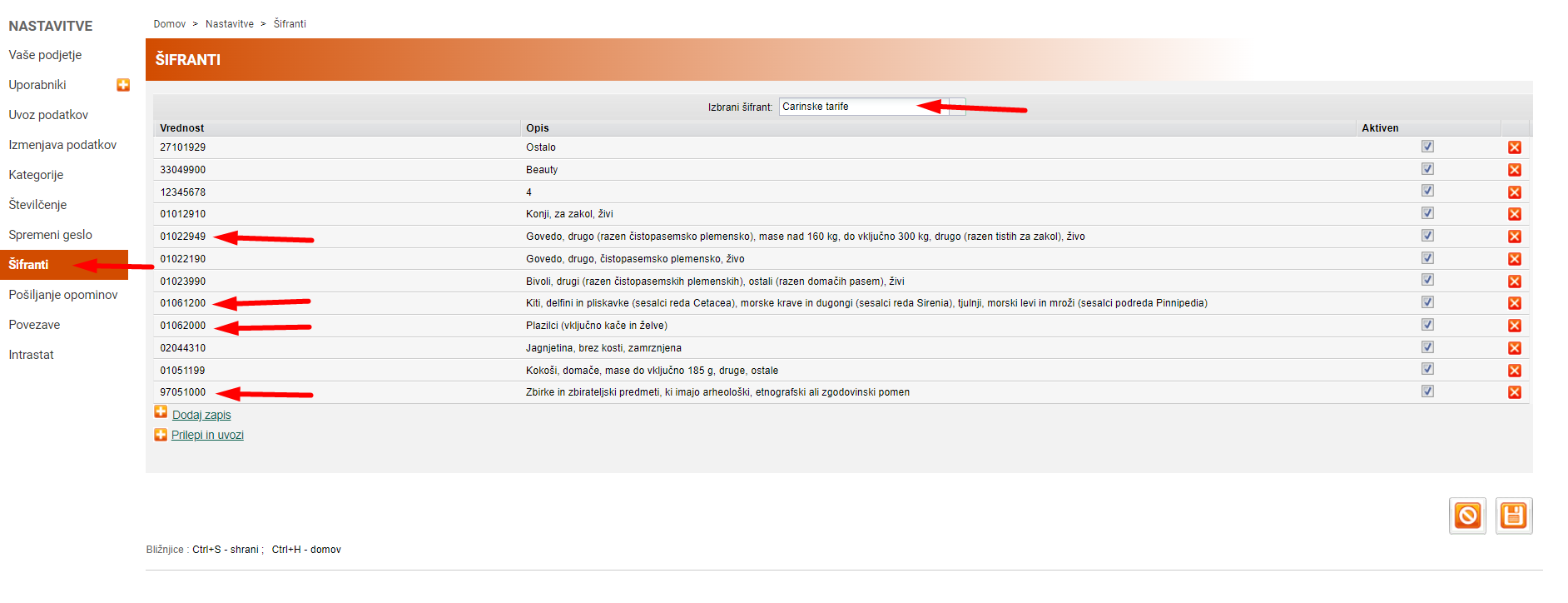Uncheck Aktiven for code 01022949
Image resolution: width=1568 pixels, height=603 pixels.
click(1427, 236)
